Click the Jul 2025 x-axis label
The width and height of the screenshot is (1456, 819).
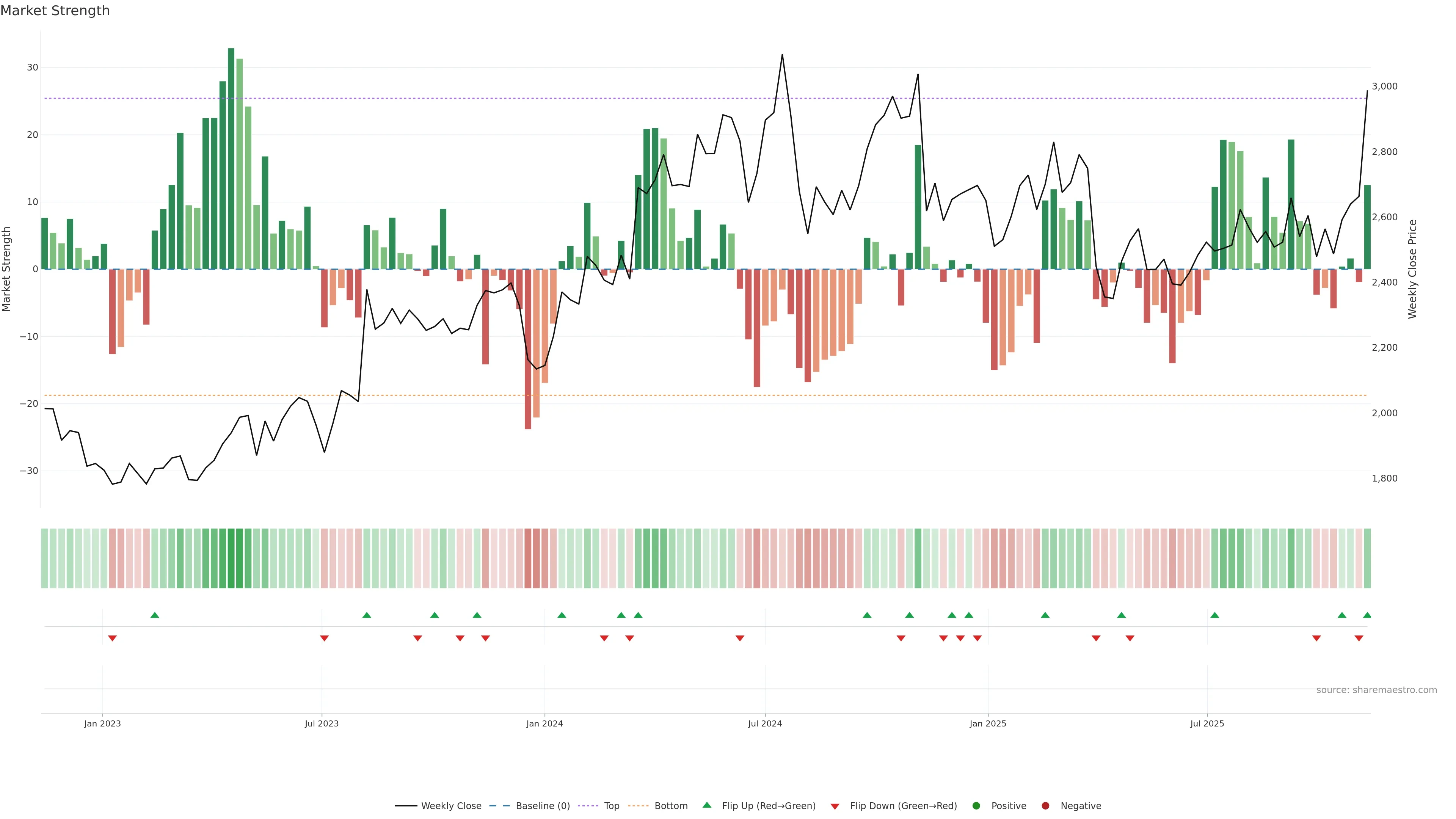[x=1207, y=723]
